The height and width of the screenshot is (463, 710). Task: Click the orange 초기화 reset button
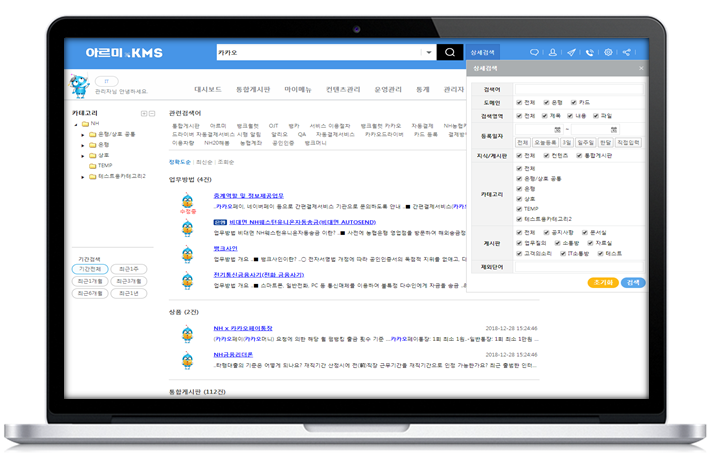coord(602,283)
